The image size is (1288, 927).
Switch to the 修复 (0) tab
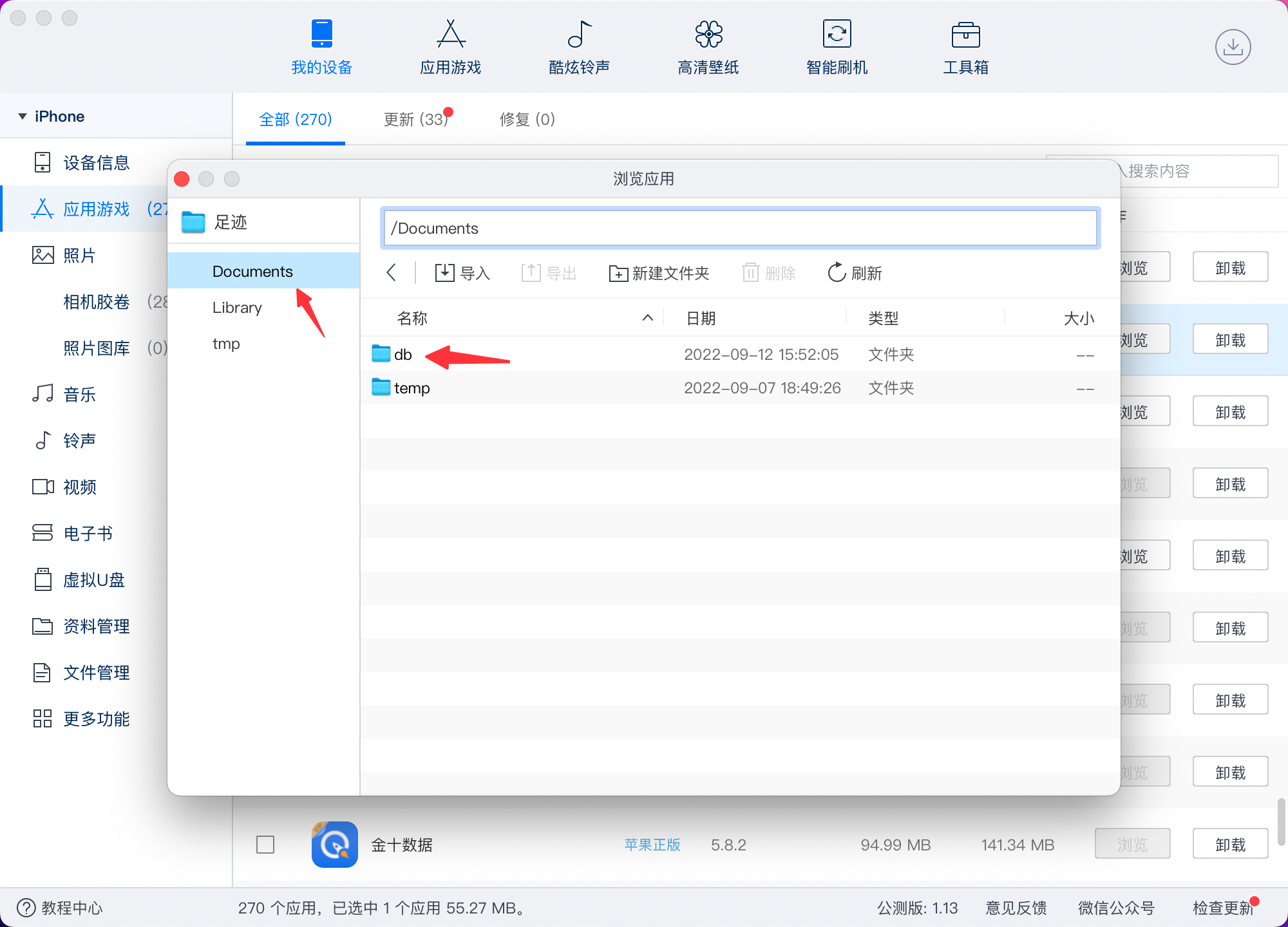pos(527,120)
